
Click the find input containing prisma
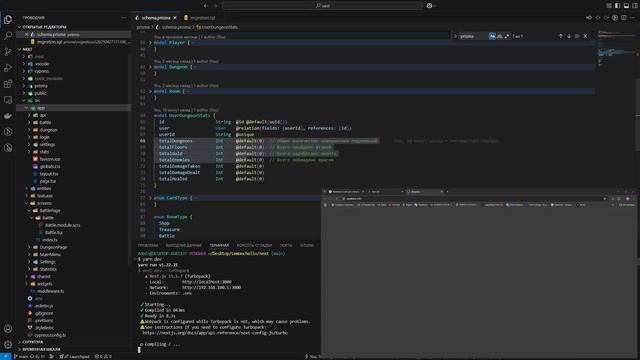[473, 36]
